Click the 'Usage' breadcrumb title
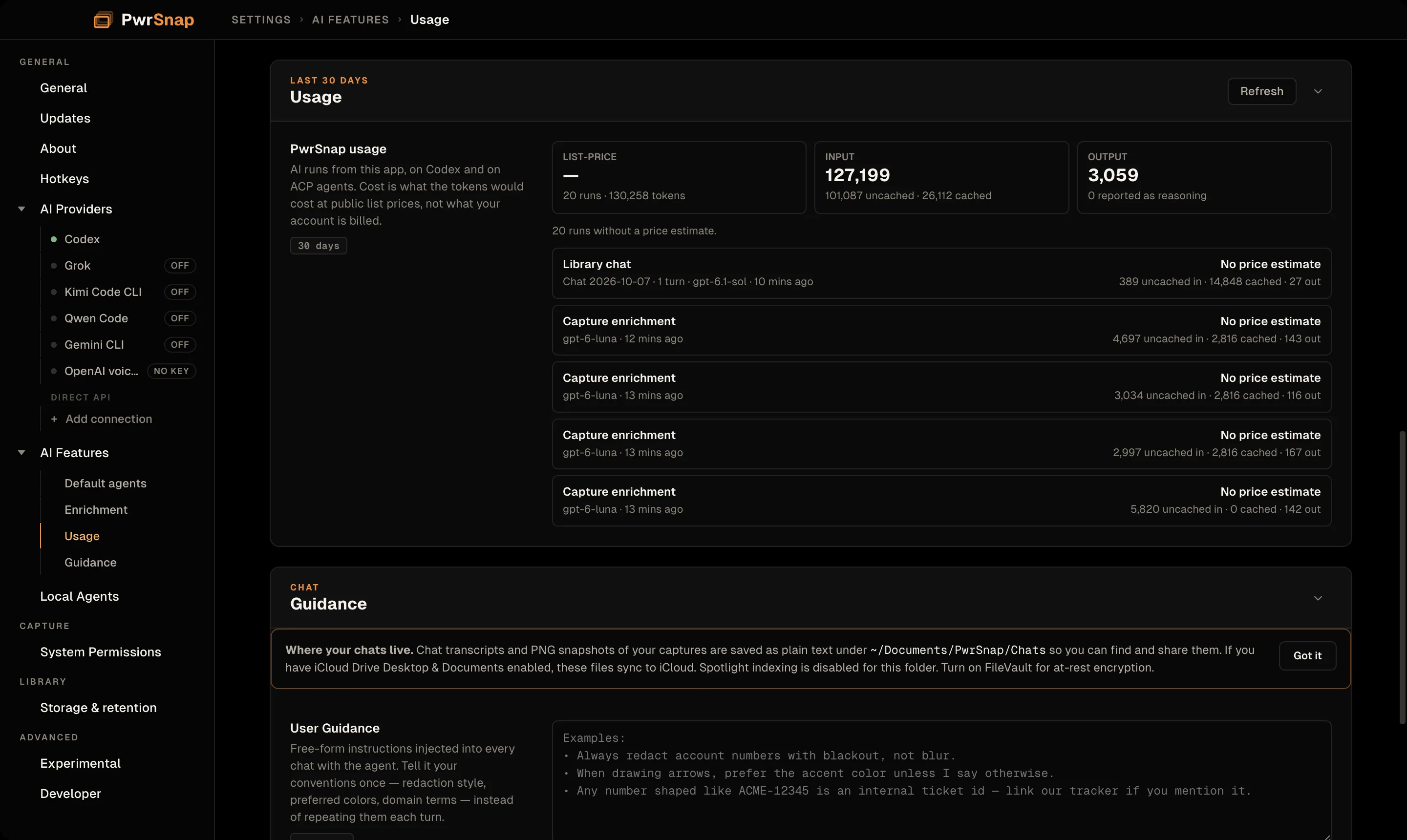 pos(430,20)
